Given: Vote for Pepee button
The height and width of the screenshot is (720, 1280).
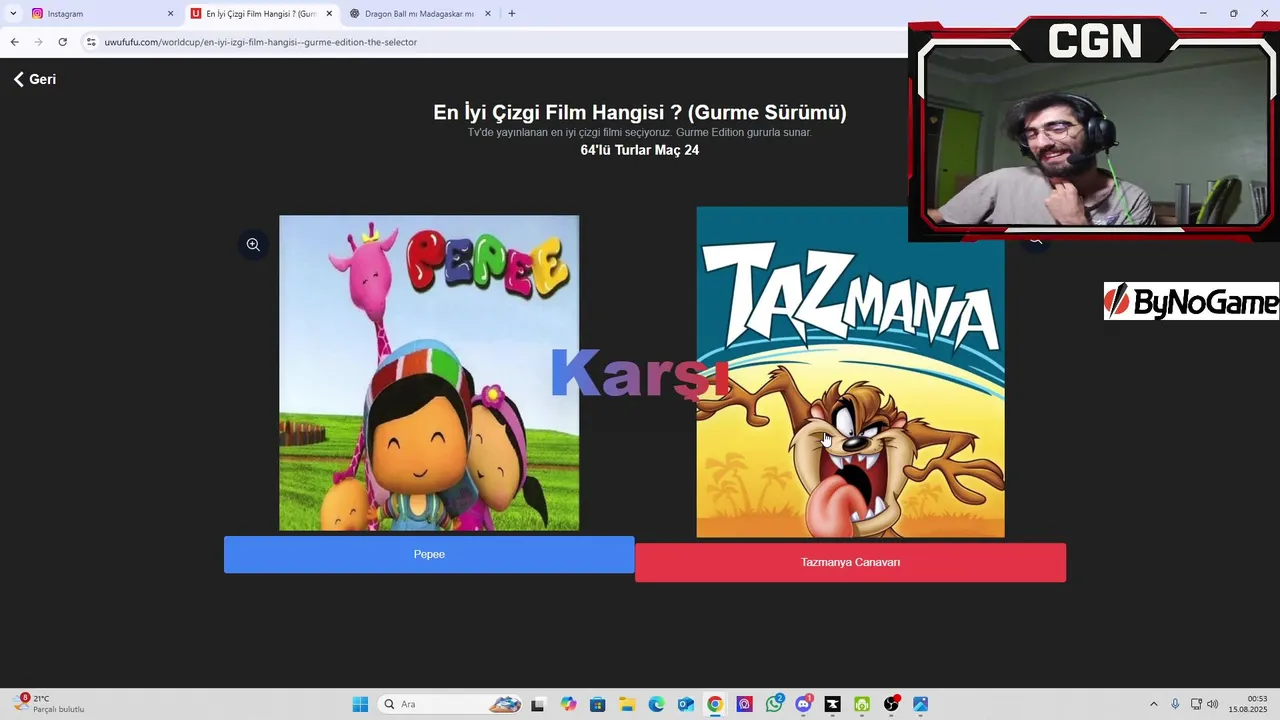Looking at the screenshot, I should pyautogui.click(x=429, y=554).
